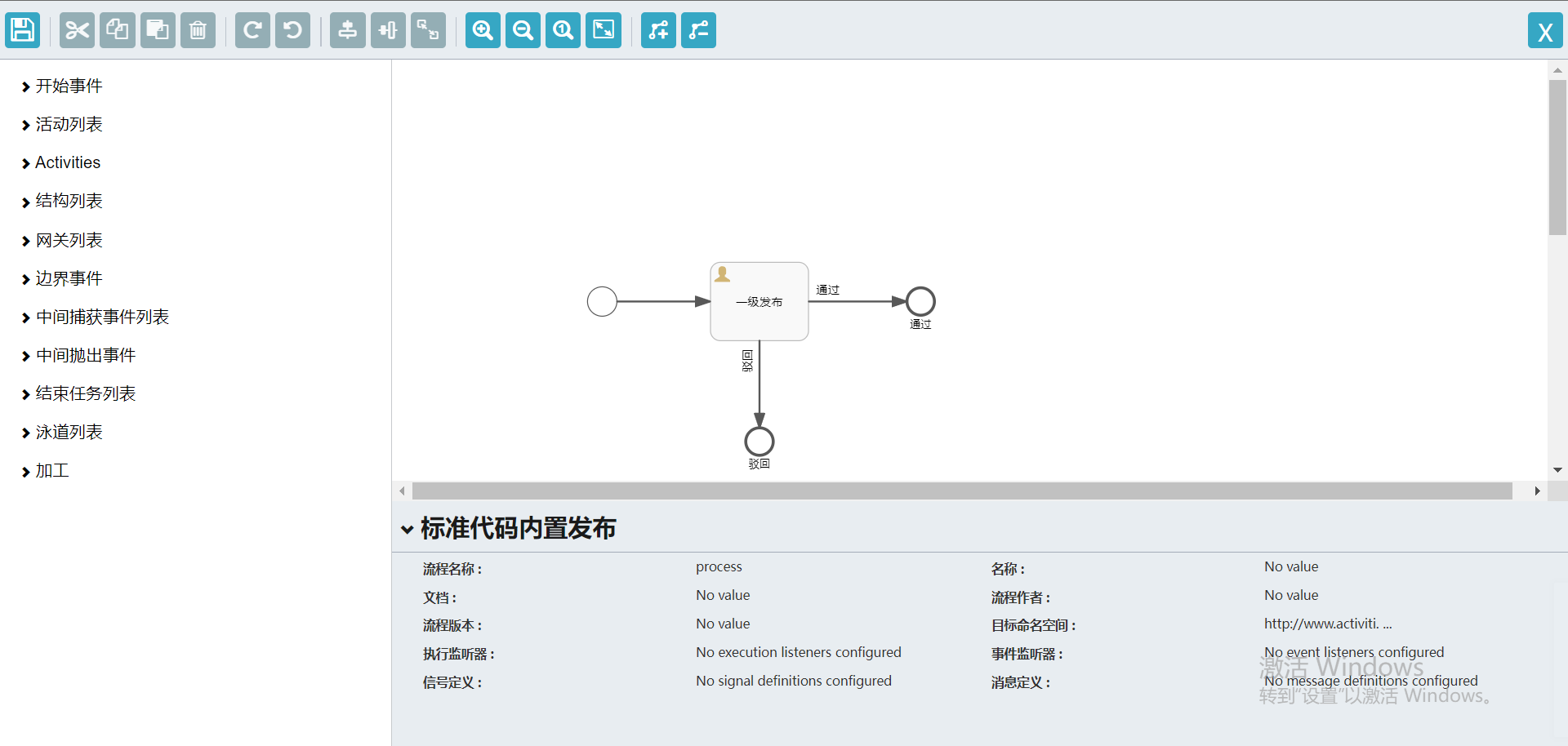
Task: Expand the 网关列表 palette group
Action: point(62,240)
